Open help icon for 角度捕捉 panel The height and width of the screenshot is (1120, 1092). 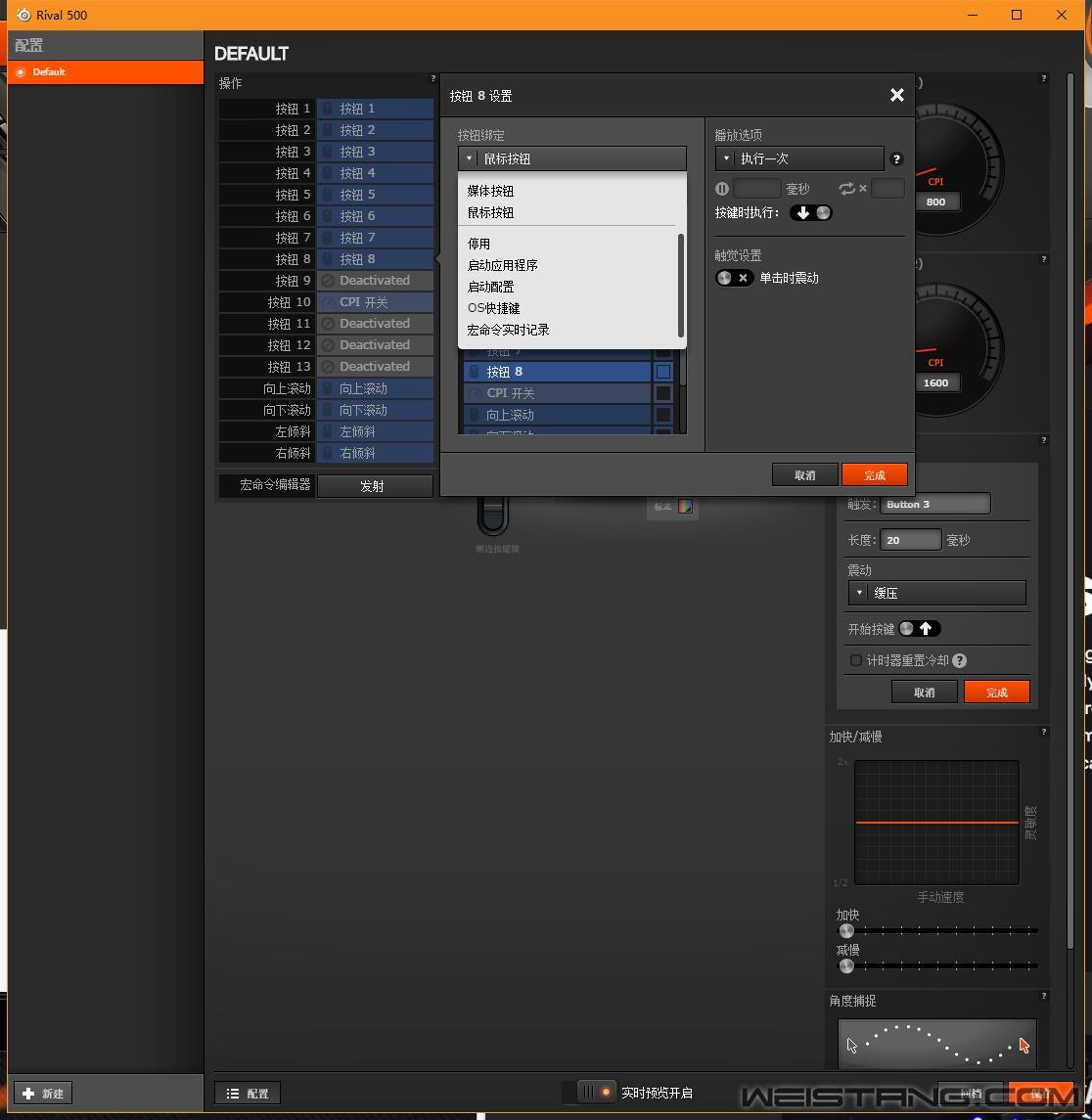point(1043,996)
